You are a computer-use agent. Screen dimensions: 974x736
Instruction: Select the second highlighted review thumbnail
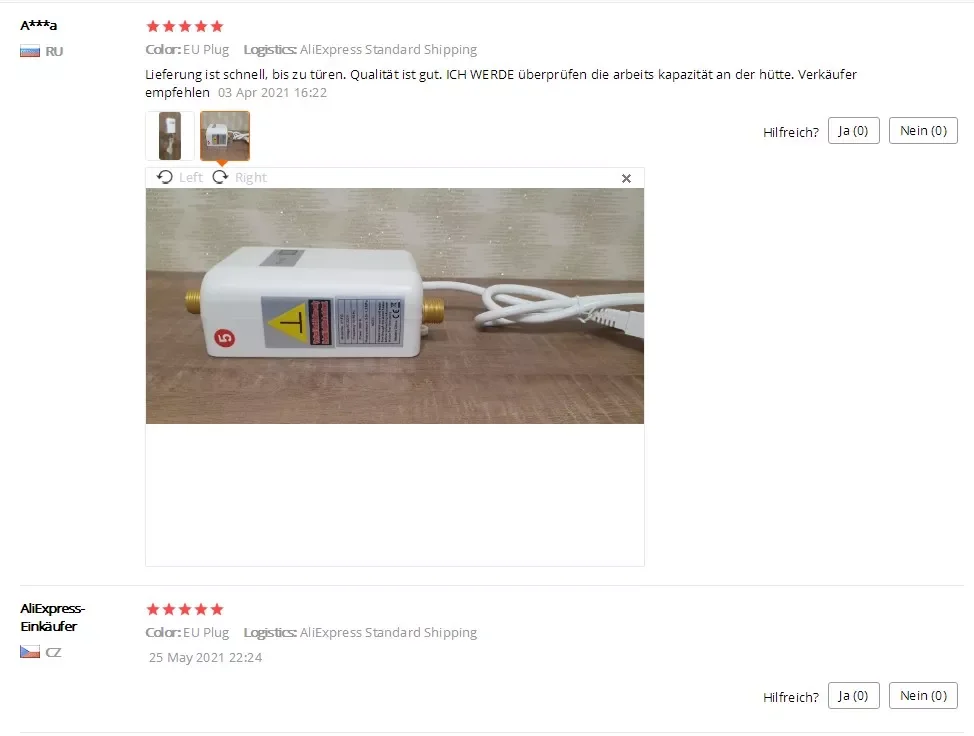pos(225,136)
